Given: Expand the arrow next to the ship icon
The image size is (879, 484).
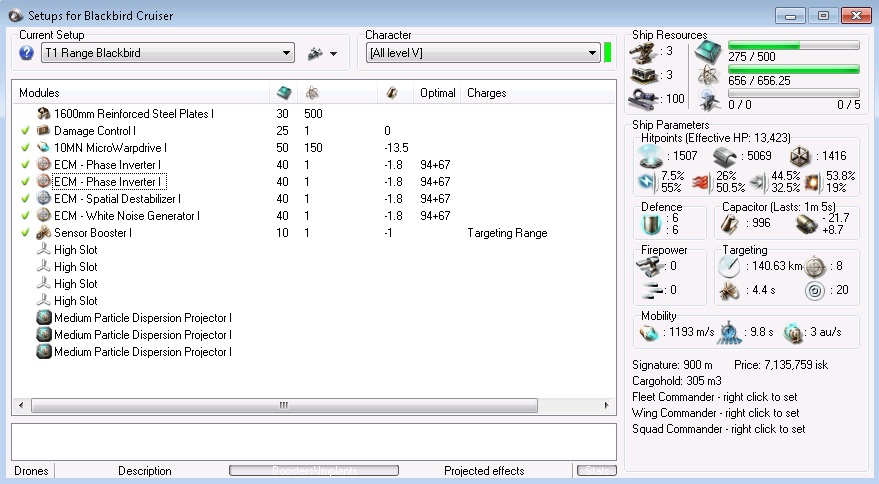Looking at the screenshot, I should pos(334,54).
